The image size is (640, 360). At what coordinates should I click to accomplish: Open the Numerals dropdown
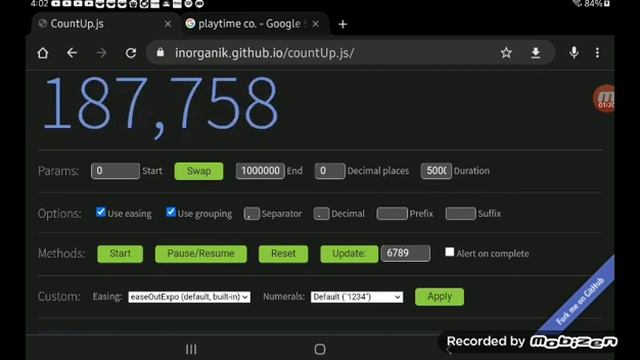(357, 297)
